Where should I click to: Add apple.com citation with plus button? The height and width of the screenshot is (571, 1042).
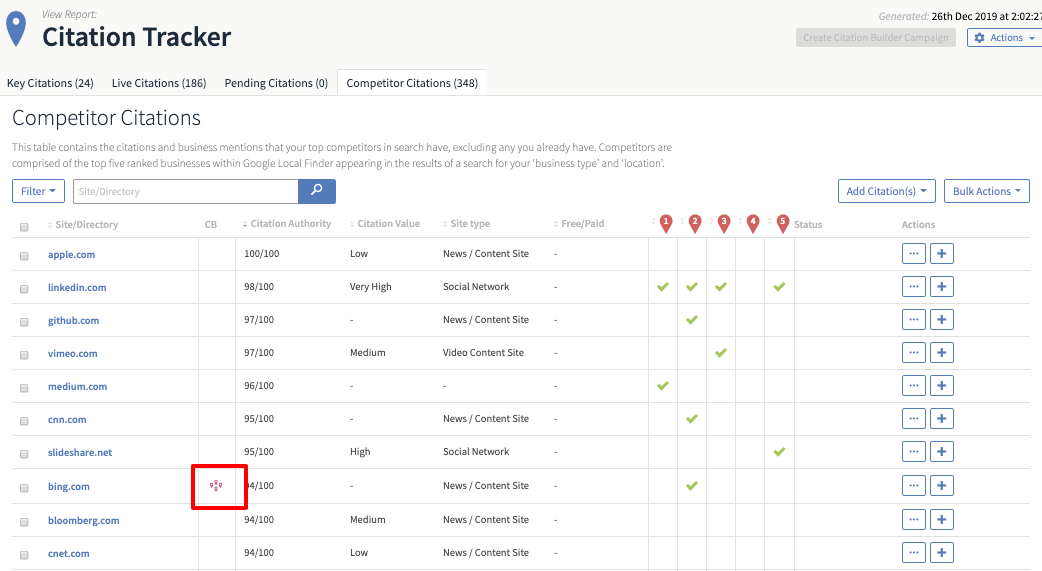[x=942, y=253]
